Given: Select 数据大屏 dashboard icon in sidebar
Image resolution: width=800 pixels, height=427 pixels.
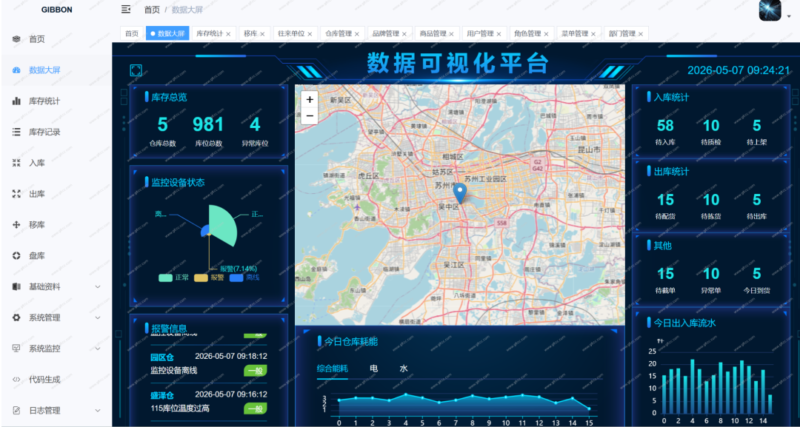Looking at the screenshot, I should 16,70.
